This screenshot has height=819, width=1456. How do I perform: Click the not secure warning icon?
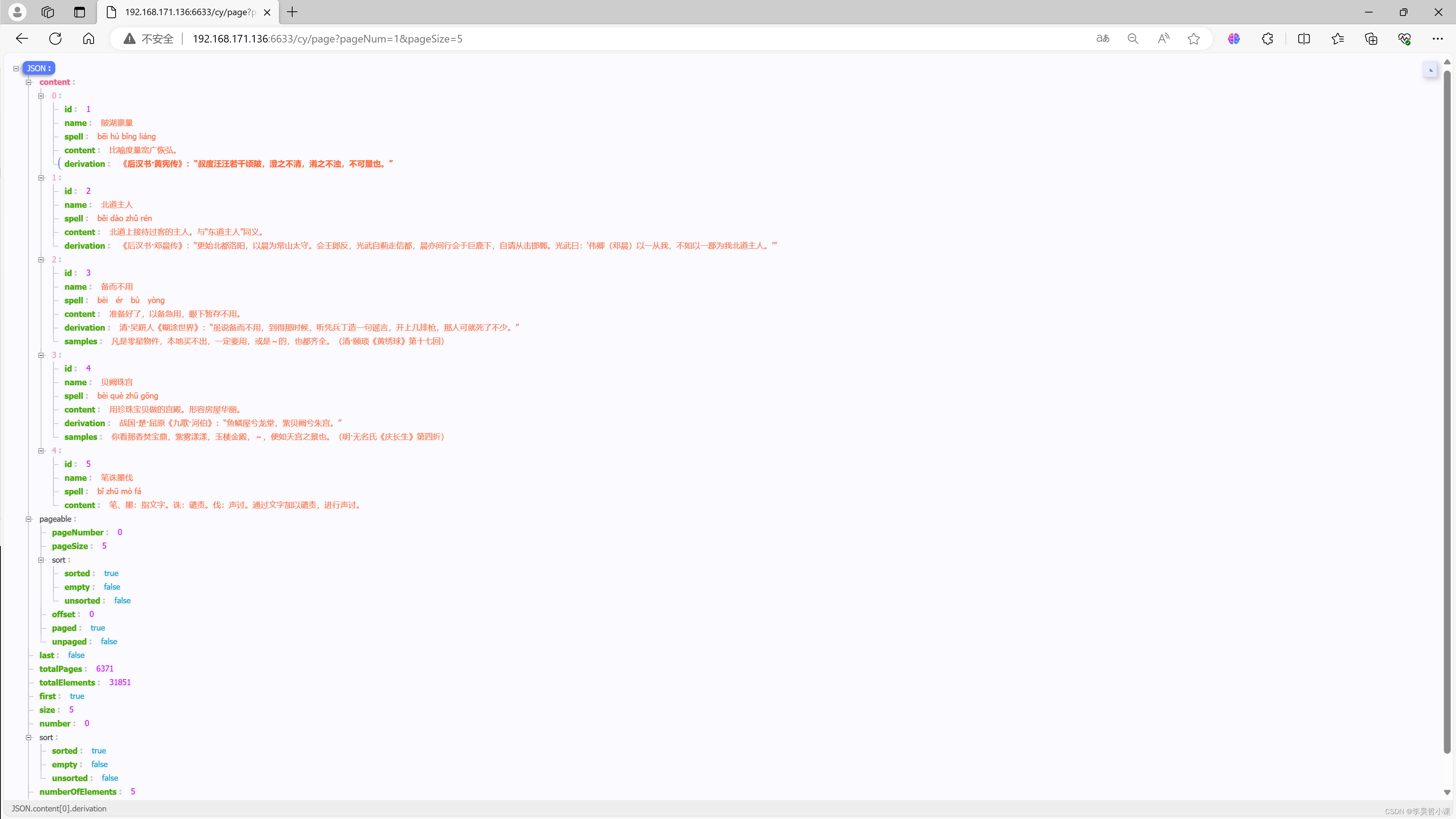tap(130, 38)
